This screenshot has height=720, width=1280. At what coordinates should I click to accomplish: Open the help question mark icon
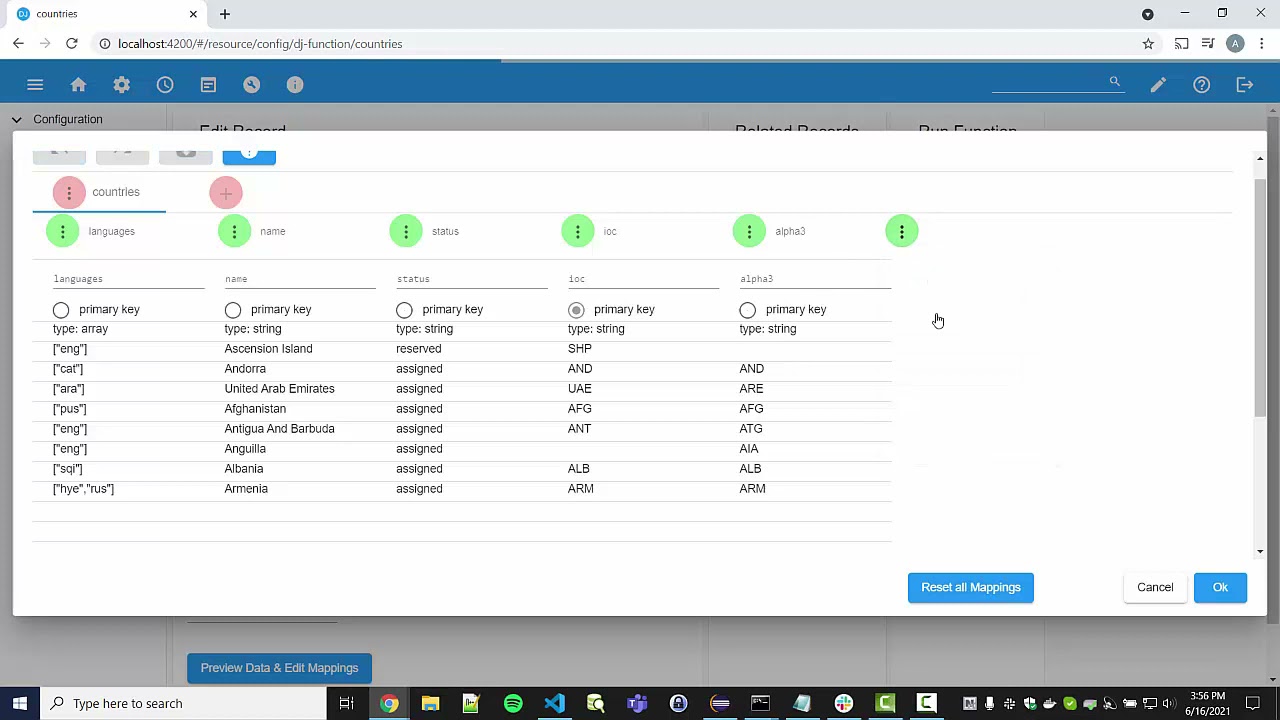[1201, 85]
